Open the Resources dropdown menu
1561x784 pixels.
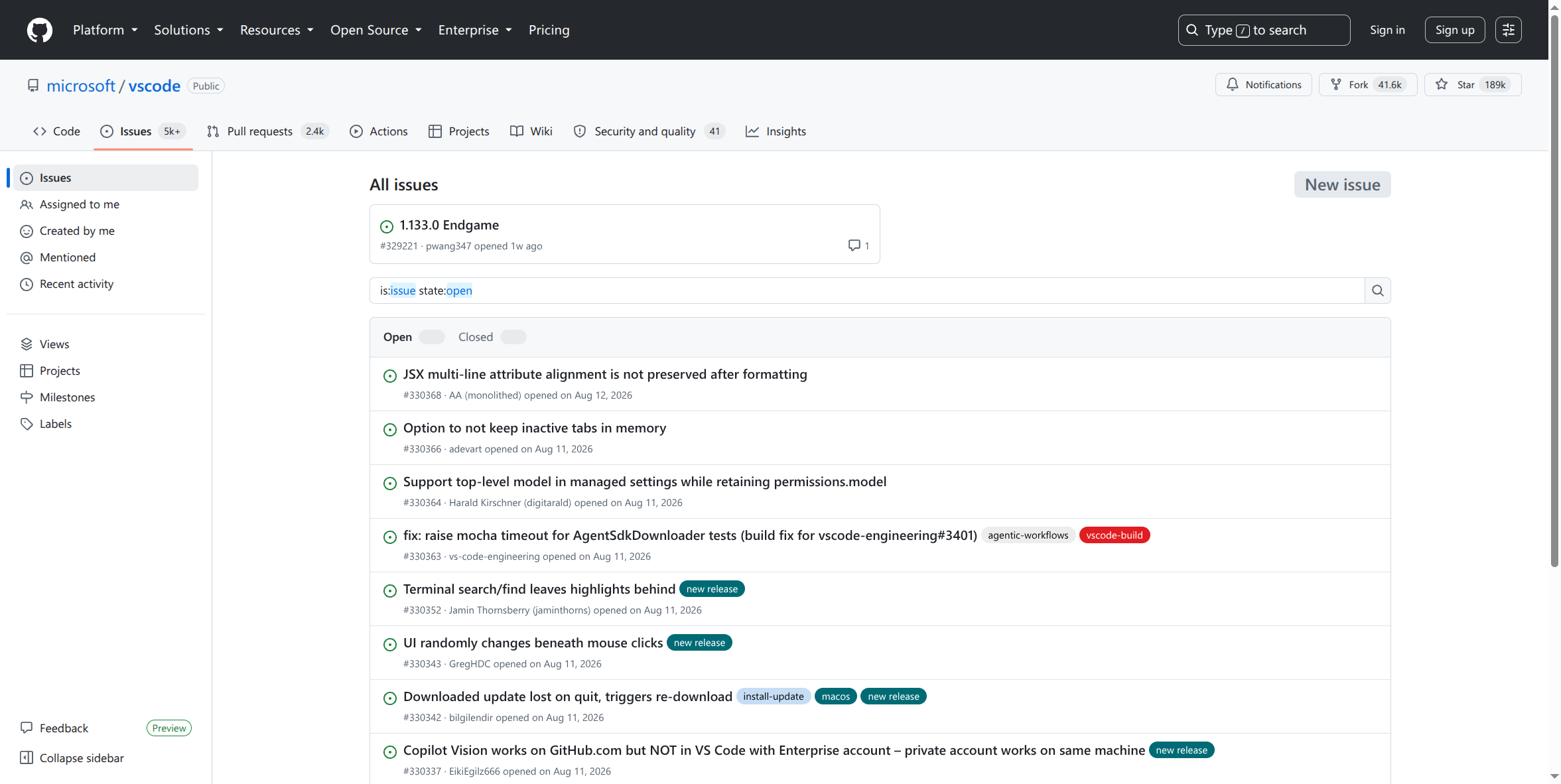277,30
